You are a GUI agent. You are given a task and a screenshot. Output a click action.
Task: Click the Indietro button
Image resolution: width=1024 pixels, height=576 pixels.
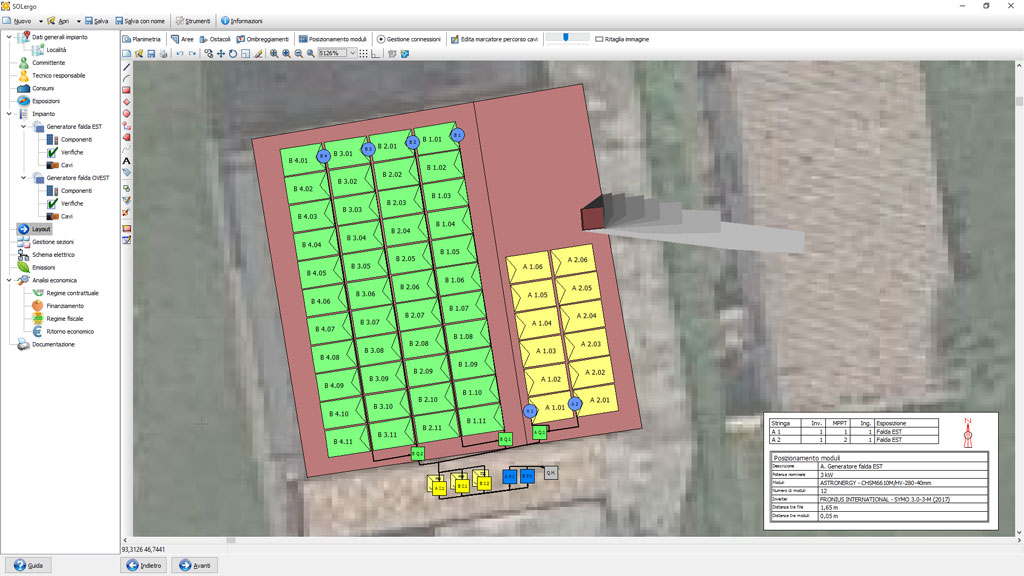[x=144, y=565]
